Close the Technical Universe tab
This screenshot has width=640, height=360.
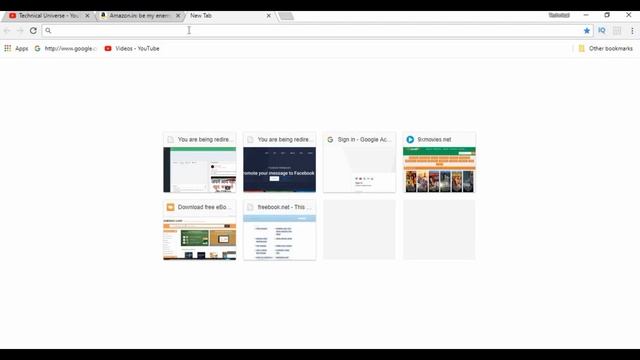click(x=87, y=16)
